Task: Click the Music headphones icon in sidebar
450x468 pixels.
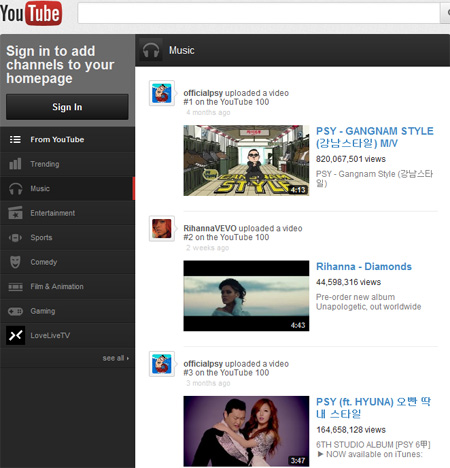Action: [x=15, y=189]
